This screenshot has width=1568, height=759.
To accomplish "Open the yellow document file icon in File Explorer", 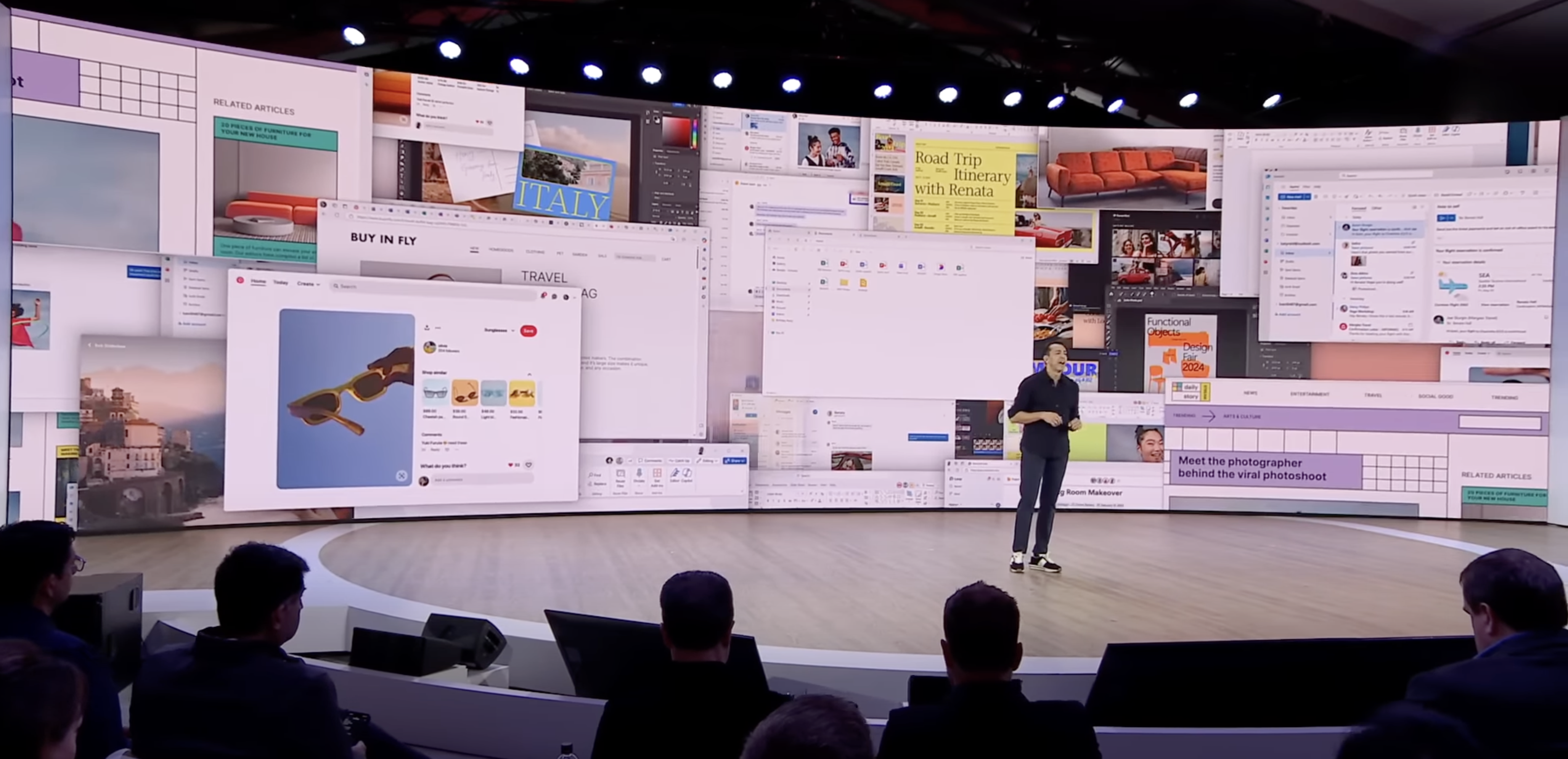I will (x=863, y=283).
